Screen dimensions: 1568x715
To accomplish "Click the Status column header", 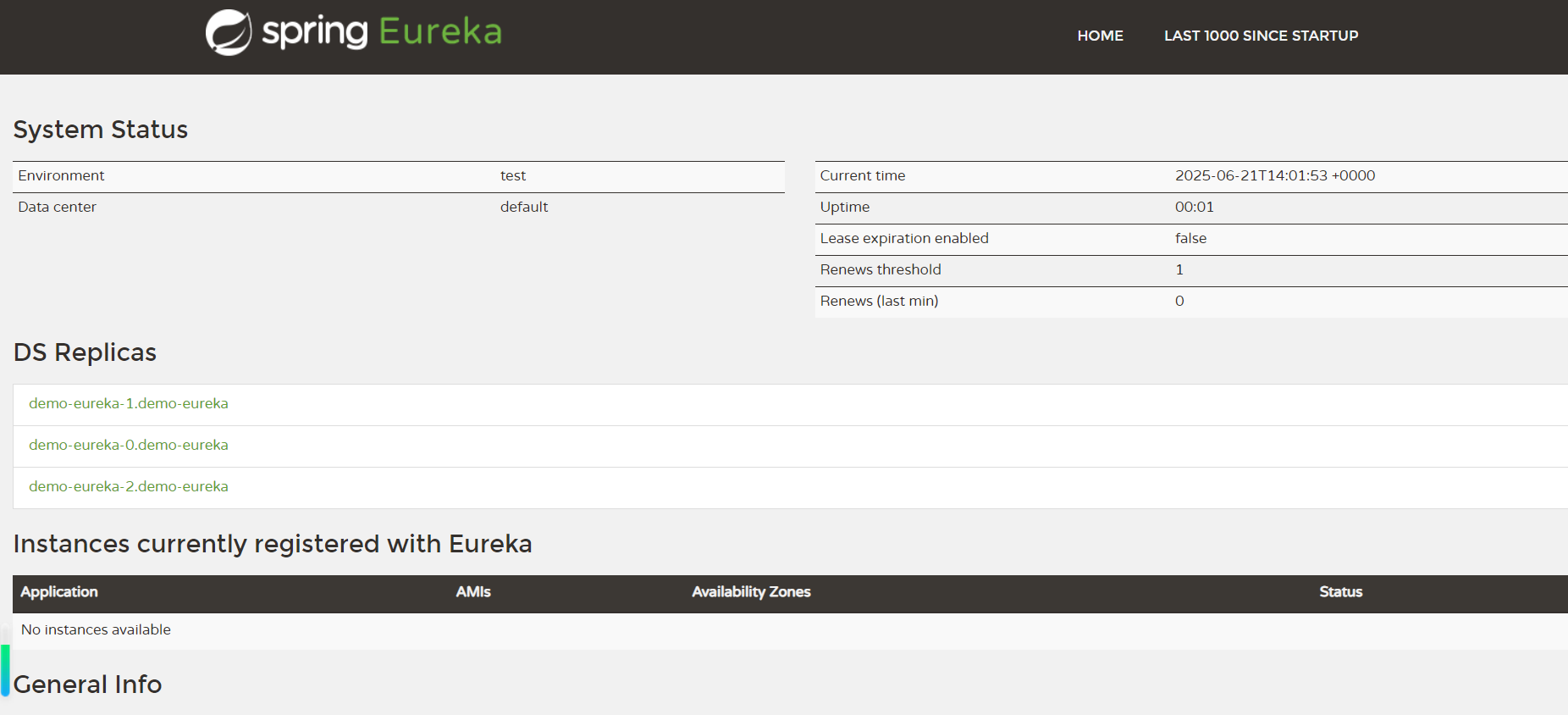I will click(1340, 592).
